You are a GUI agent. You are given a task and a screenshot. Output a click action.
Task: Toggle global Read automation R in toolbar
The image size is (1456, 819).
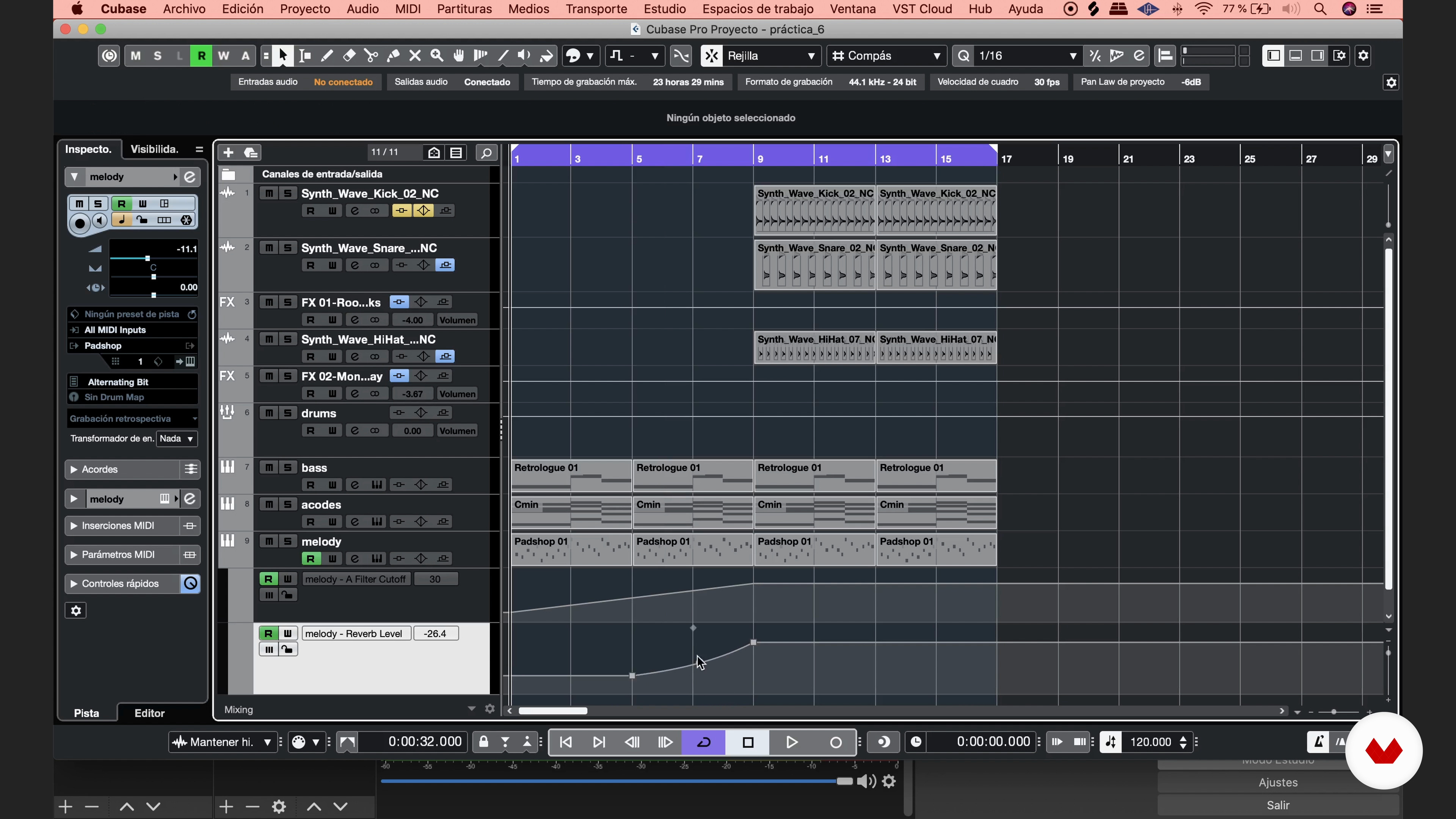coord(201,55)
